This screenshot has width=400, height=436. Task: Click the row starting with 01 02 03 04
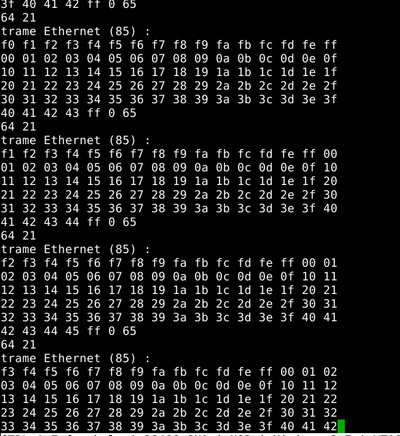pyautogui.click(x=169, y=167)
